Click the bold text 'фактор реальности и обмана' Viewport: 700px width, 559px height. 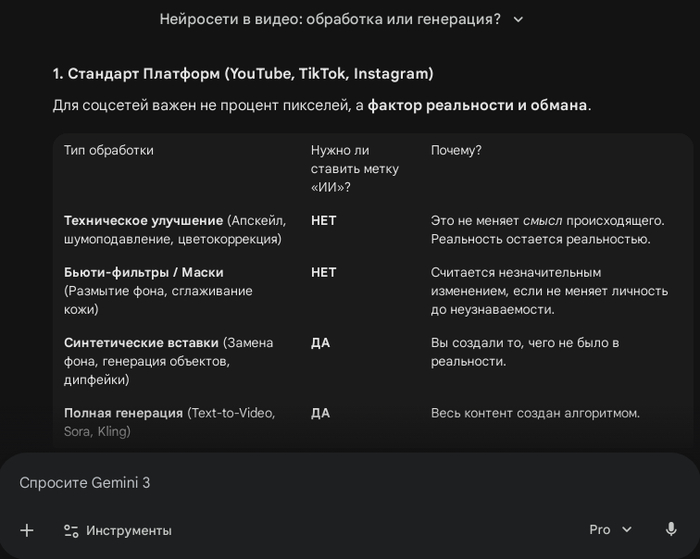click(477, 104)
